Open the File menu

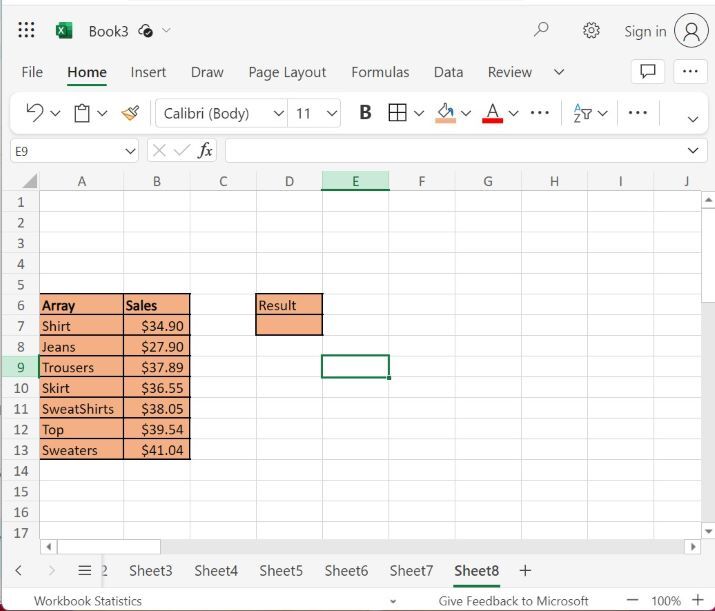click(x=32, y=72)
